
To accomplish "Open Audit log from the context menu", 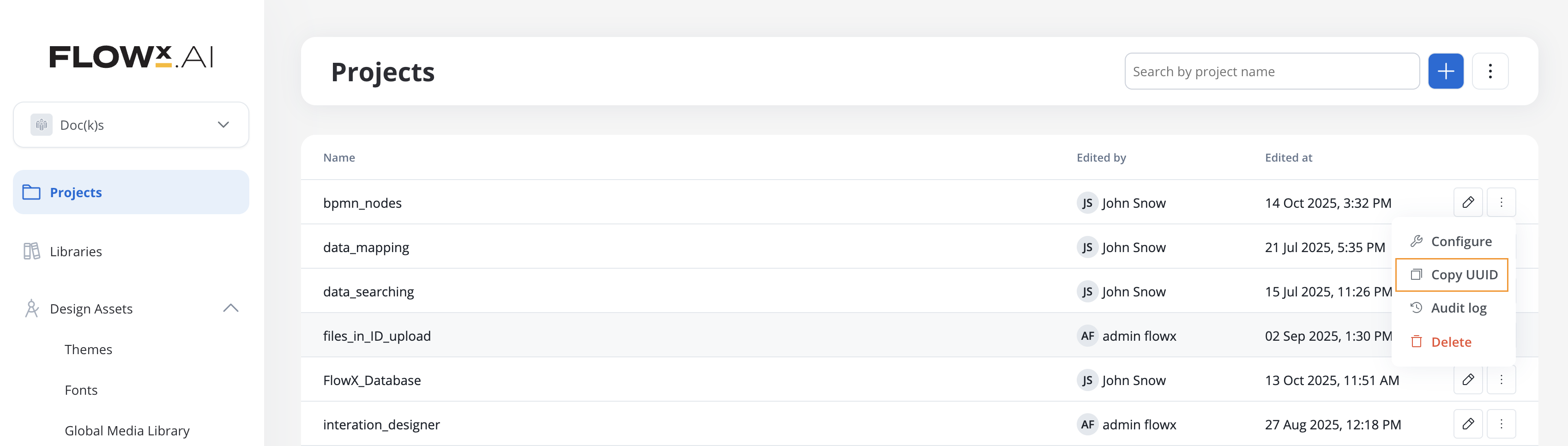I will pos(1458,308).
